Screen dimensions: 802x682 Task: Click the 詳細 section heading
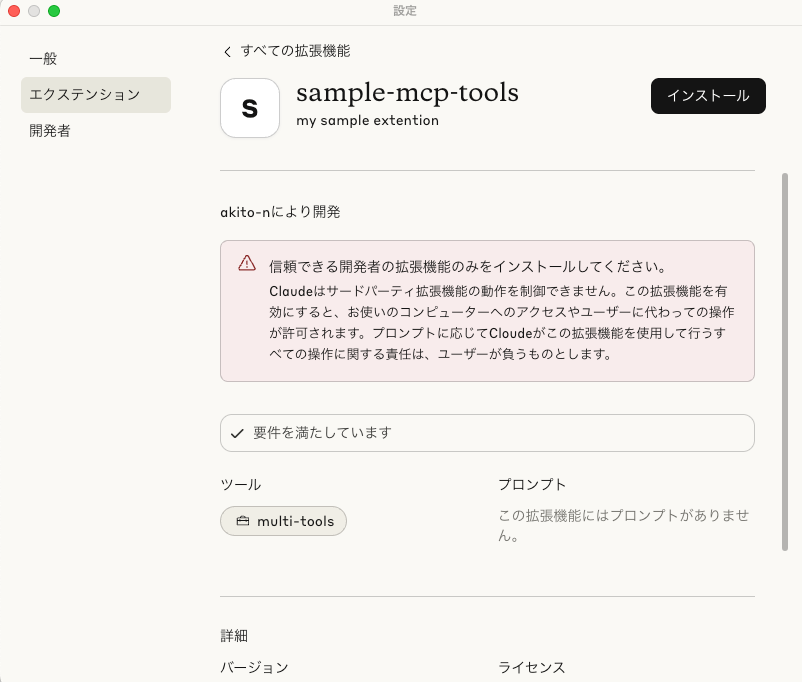click(x=234, y=636)
